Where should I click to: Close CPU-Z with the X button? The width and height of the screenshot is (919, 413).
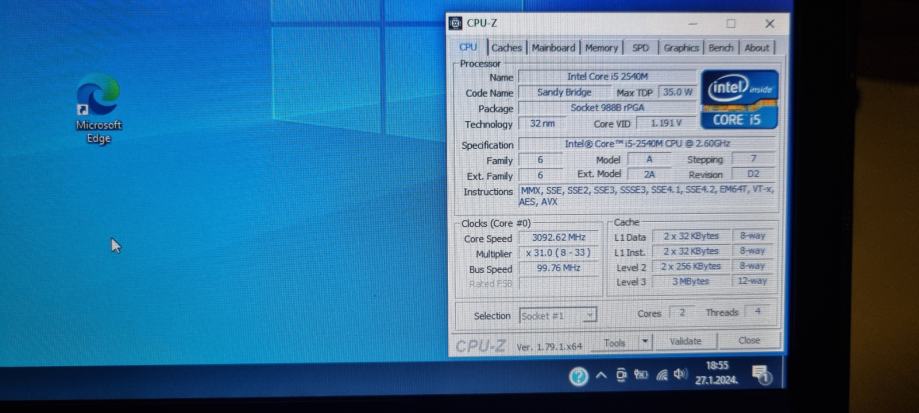point(770,23)
